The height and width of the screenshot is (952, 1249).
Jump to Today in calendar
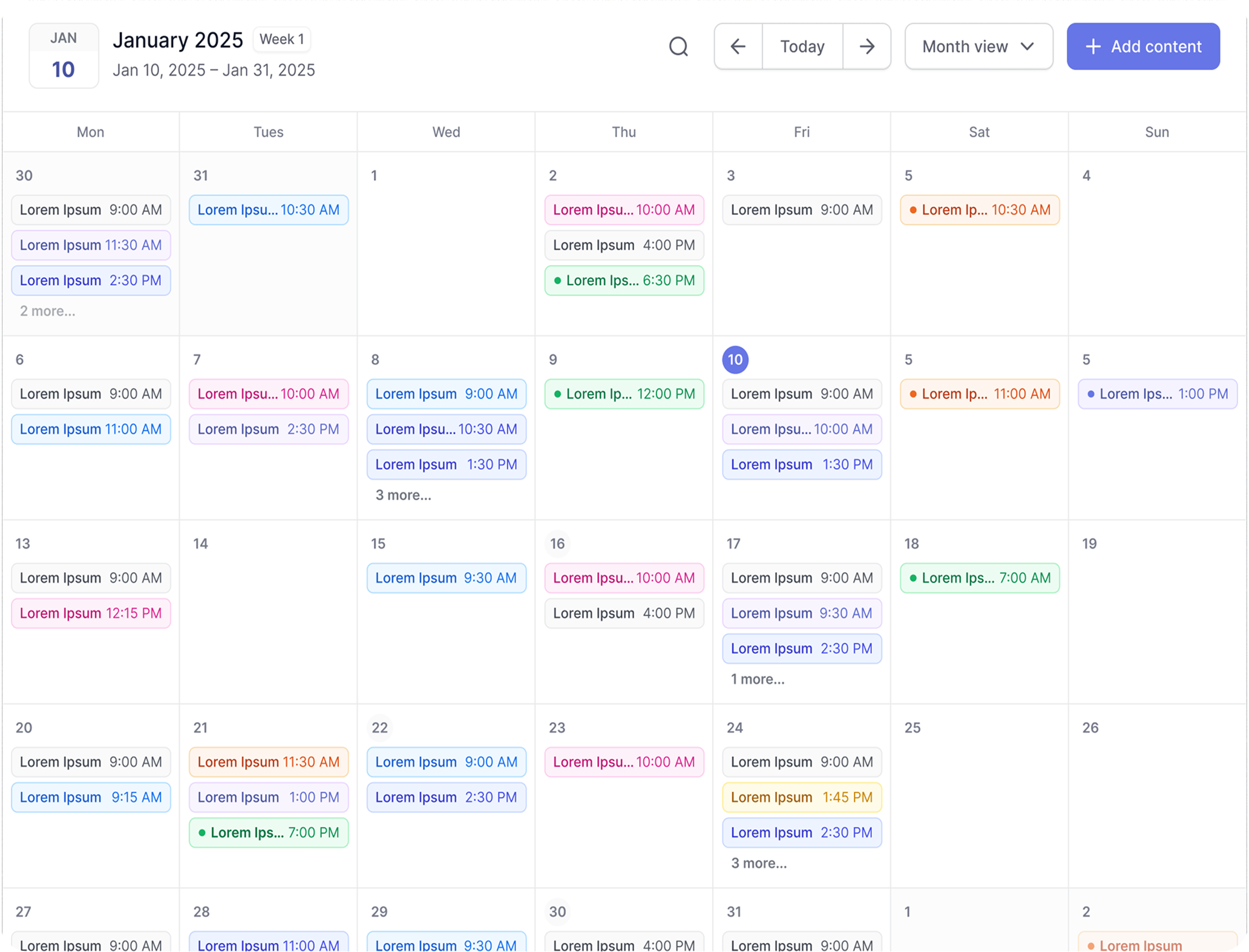click(802, 47)
